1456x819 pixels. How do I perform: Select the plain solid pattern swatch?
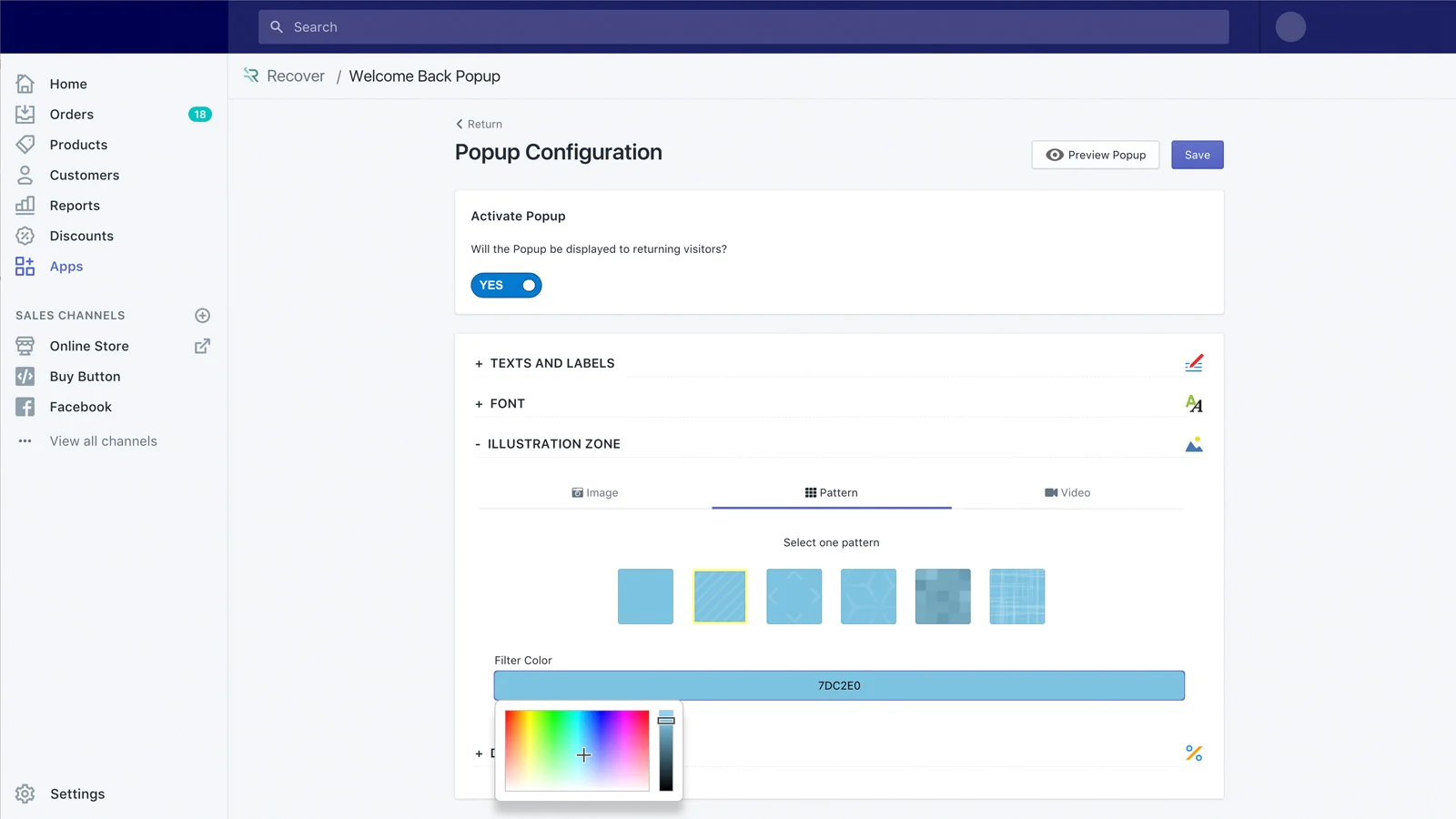click(x=646, y=597)
